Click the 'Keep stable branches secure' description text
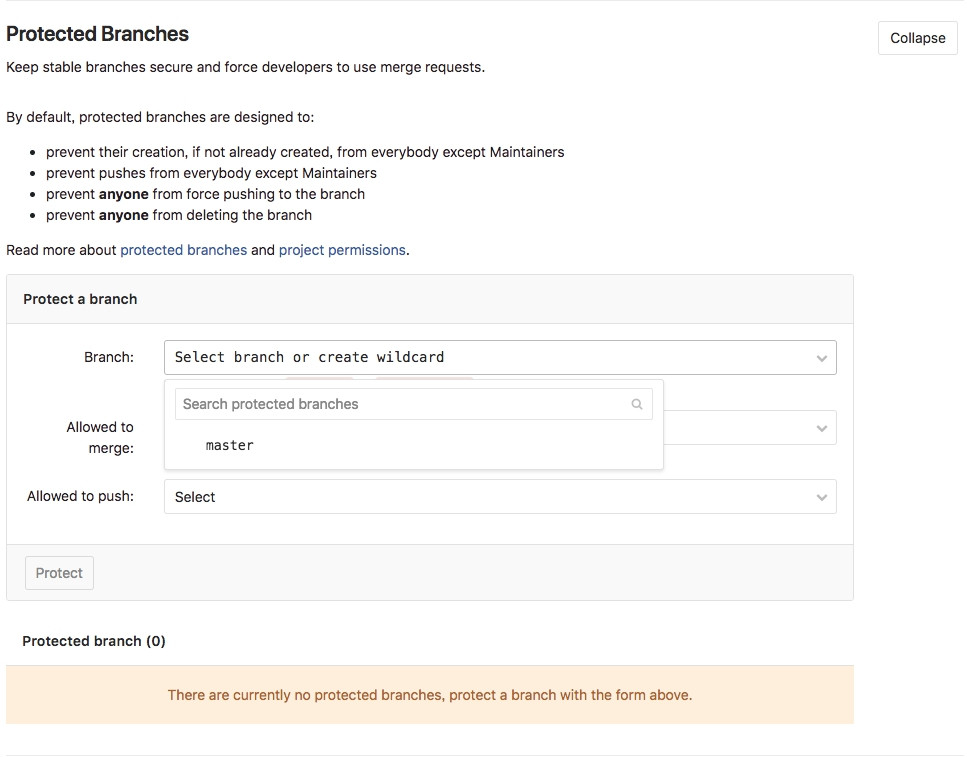Viewport: 967px width, 757px height. tap(245, 67)
